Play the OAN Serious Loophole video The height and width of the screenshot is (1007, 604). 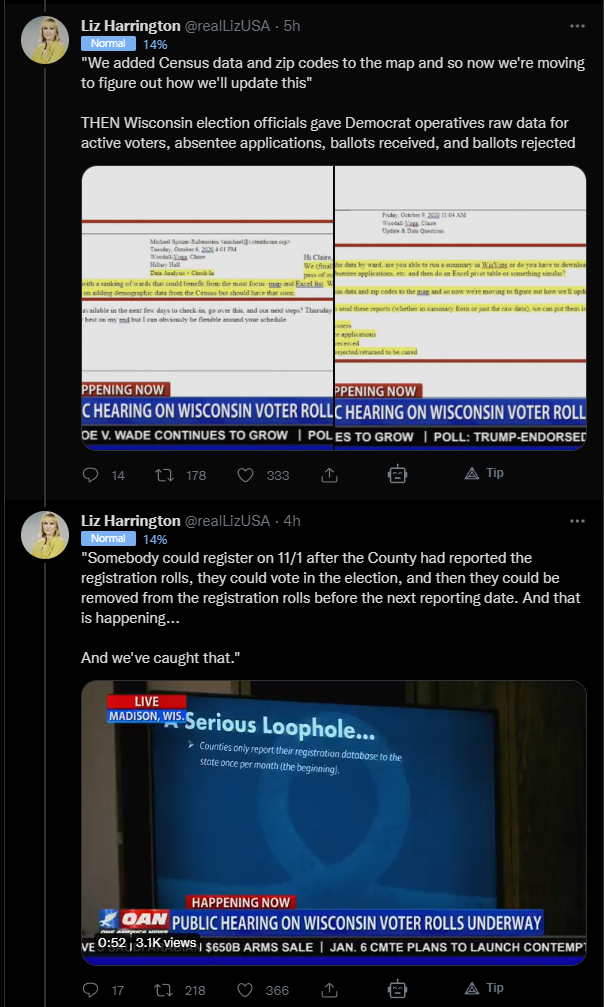[x=334, y=823]
